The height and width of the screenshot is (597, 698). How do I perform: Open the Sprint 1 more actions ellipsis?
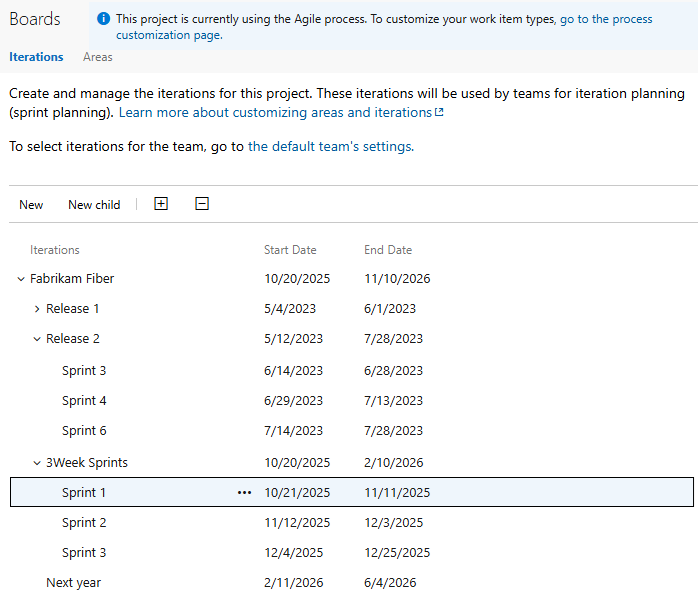pyautogui.click(x=244, y=493)
